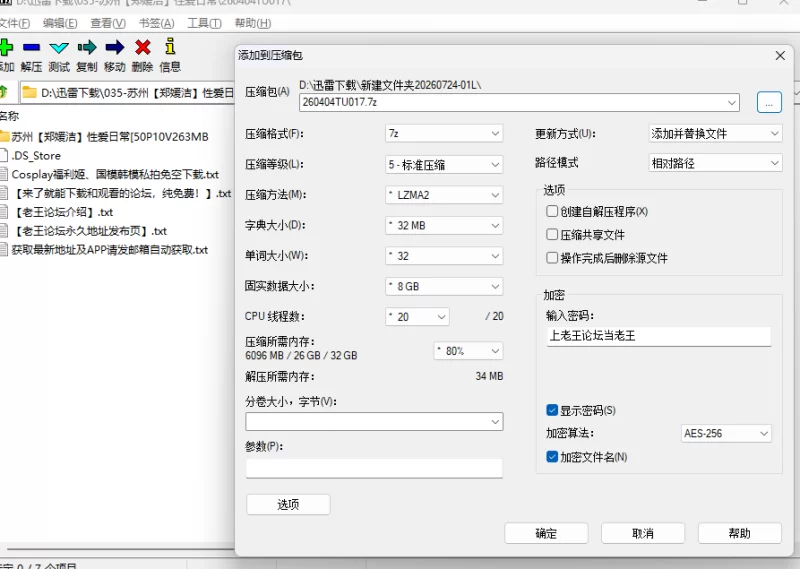Click the 取消 button
This screenshot has width=800, height=569.
643,533
